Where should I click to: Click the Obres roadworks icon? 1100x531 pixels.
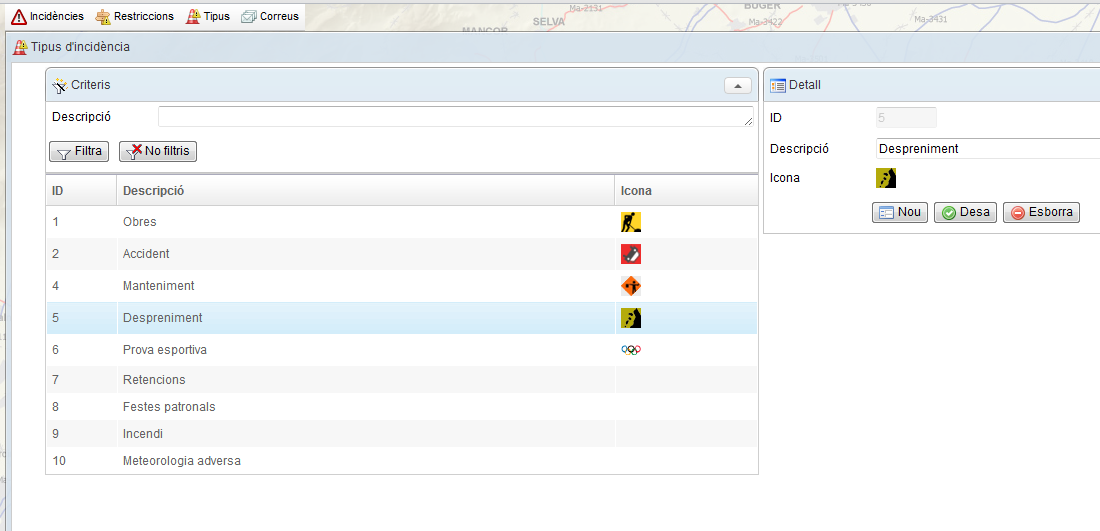pos(630,222)
